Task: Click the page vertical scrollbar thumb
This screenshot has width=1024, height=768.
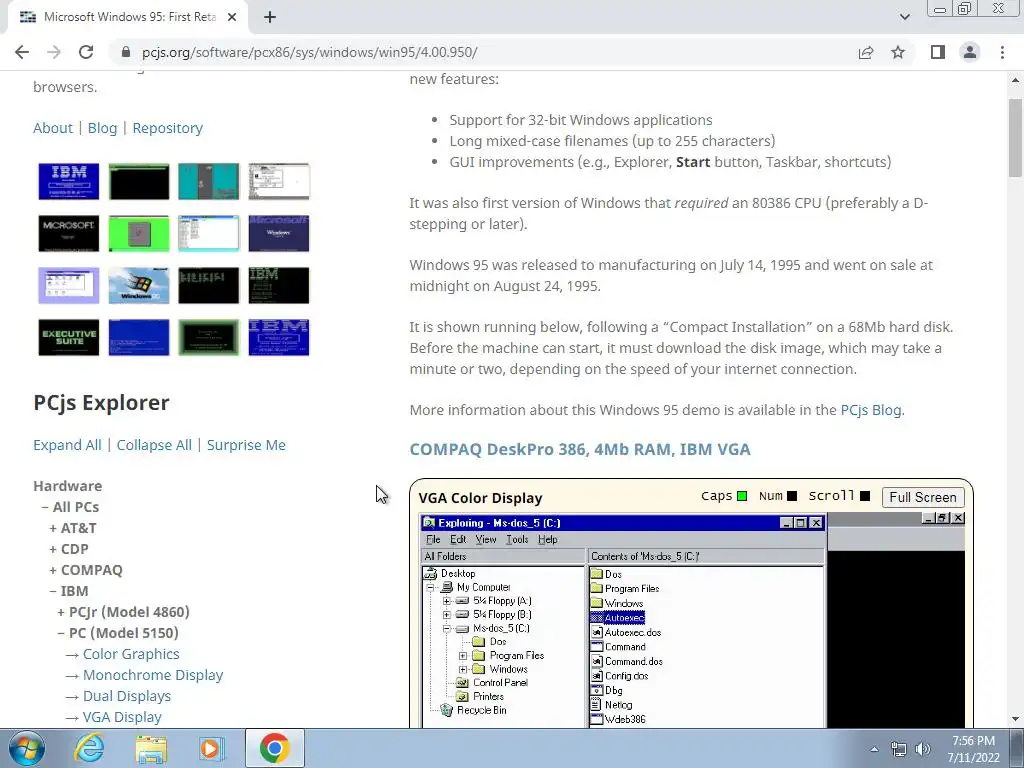Action: [x=1015, y=138]
